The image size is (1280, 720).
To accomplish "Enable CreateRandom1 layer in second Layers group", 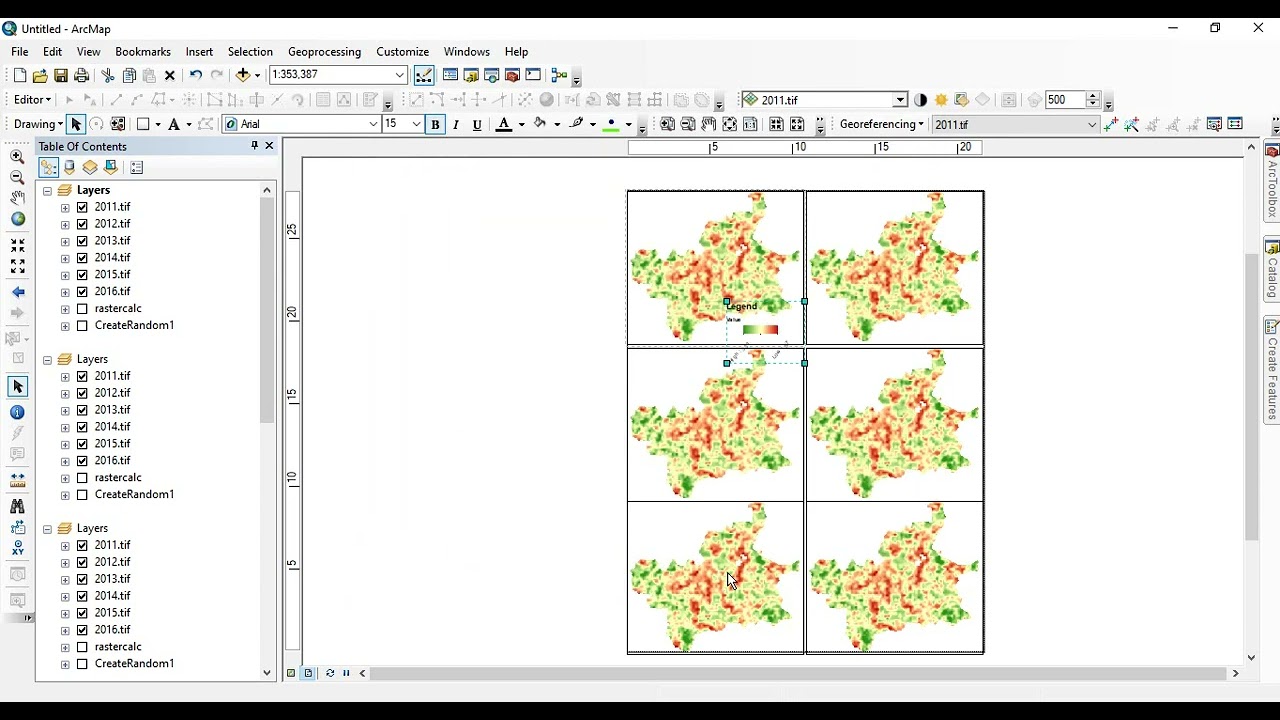I will click(82, 495).
